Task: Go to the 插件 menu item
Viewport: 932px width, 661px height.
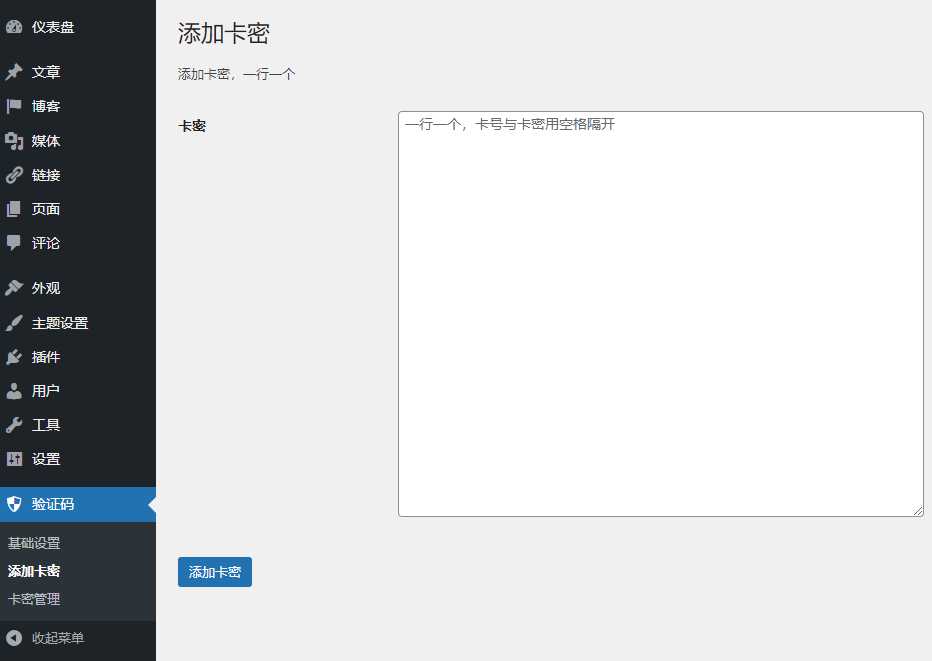Action: tap(78, 357)
